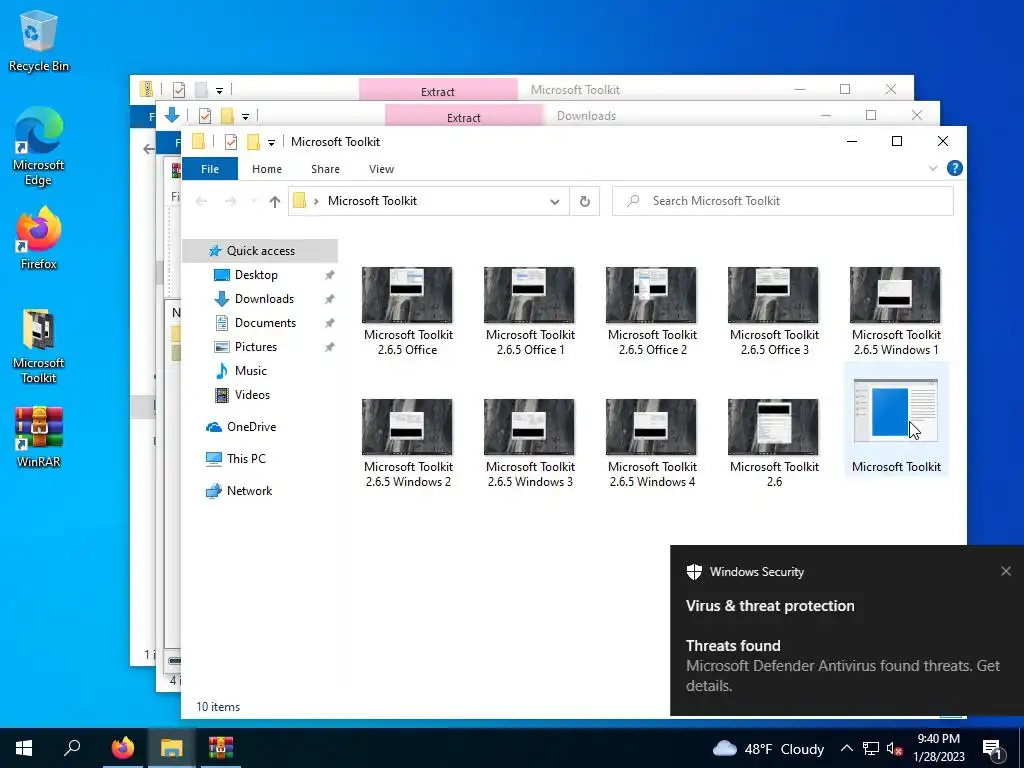Select Microsoft Toolkit 2.6.5 Windows 3 file
Image resolution: width=1024 pixels, height=768 pixels.
[x=529, y=443]
